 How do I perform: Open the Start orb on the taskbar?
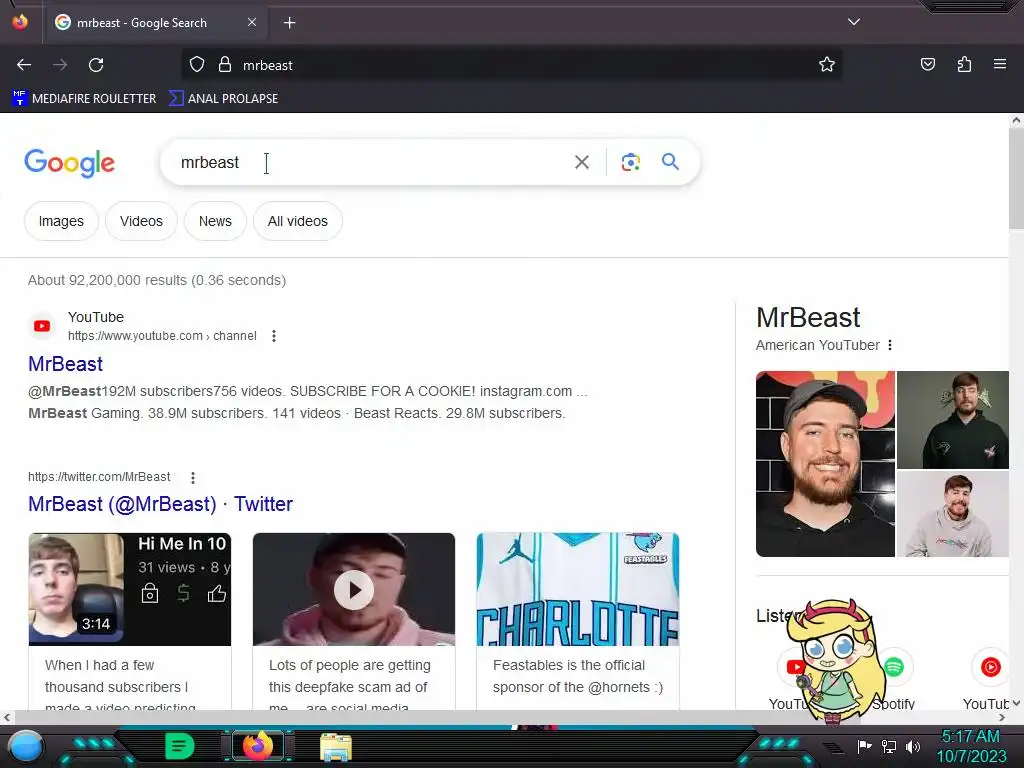[26, 747]
